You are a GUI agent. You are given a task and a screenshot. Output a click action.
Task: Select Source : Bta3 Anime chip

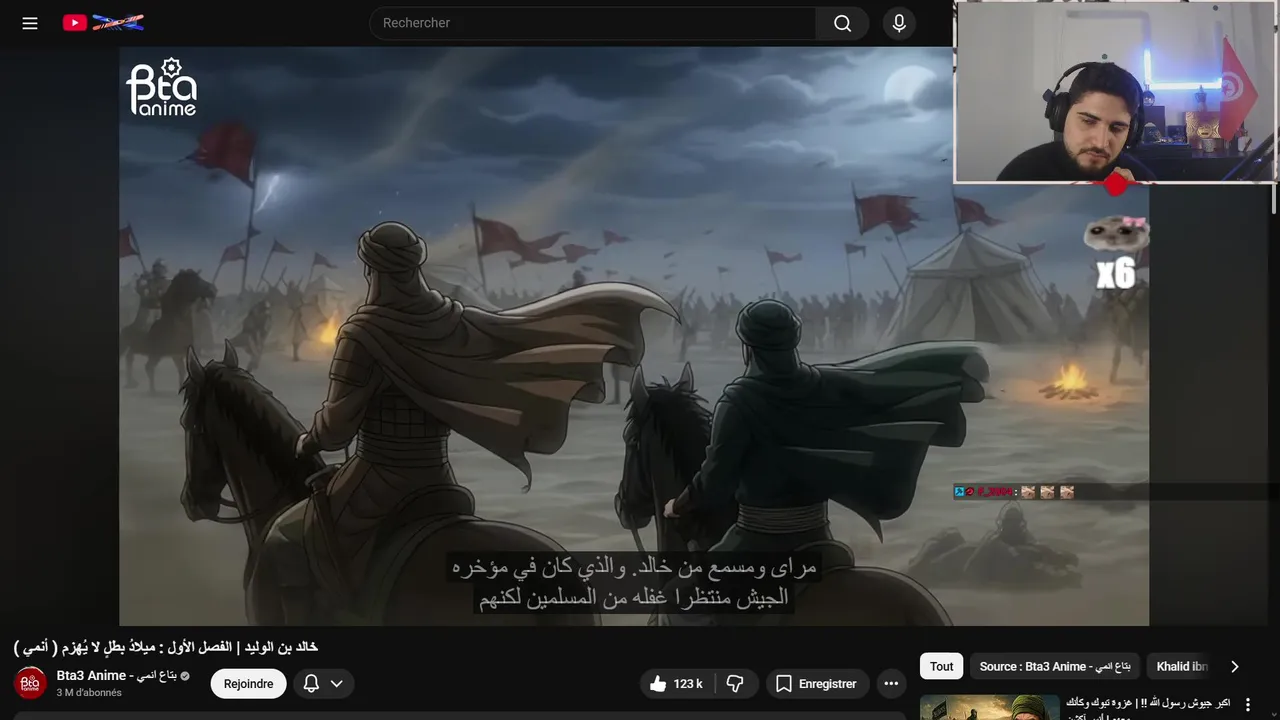point(1055,666)
